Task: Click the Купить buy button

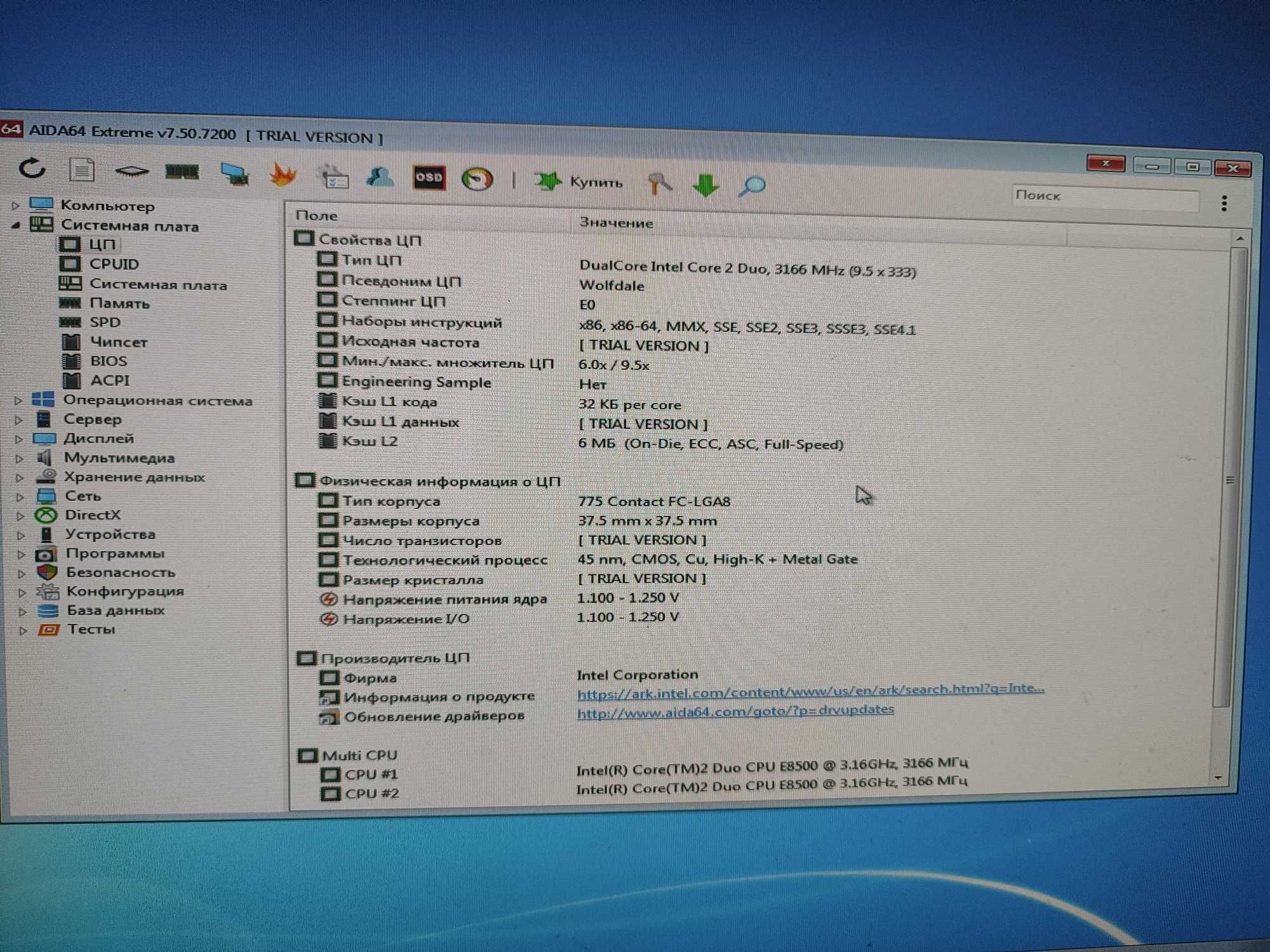Action: 579,182
